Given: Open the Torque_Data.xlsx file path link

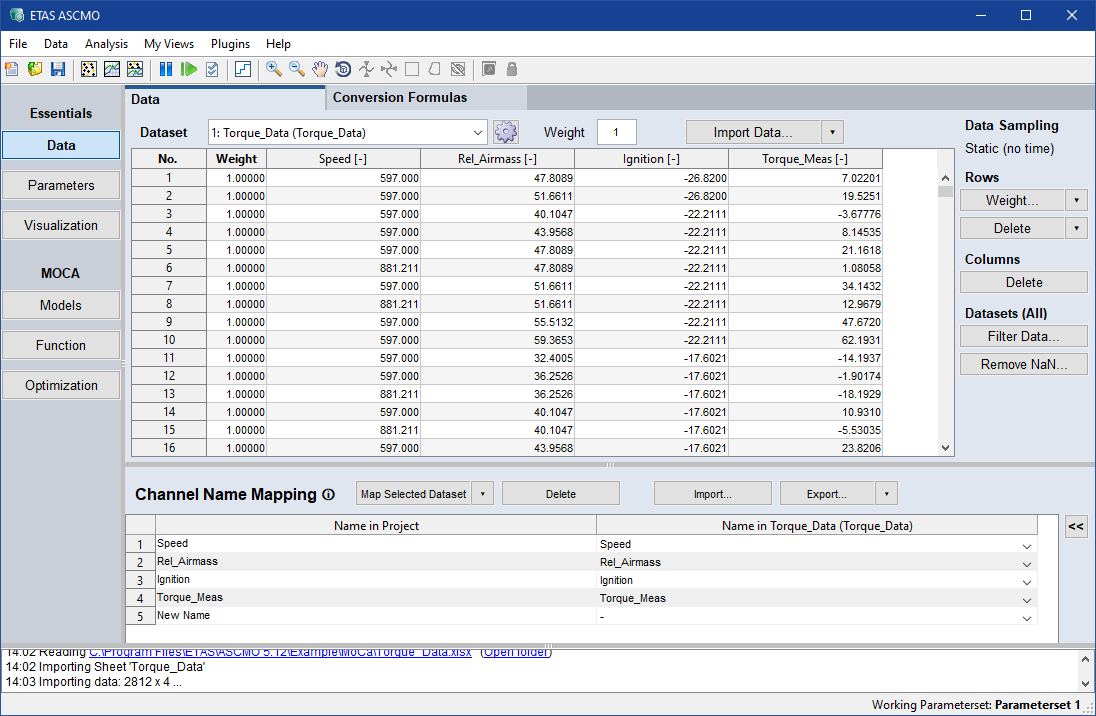Looking at the screenshot, I should click(x=280, y=652).
